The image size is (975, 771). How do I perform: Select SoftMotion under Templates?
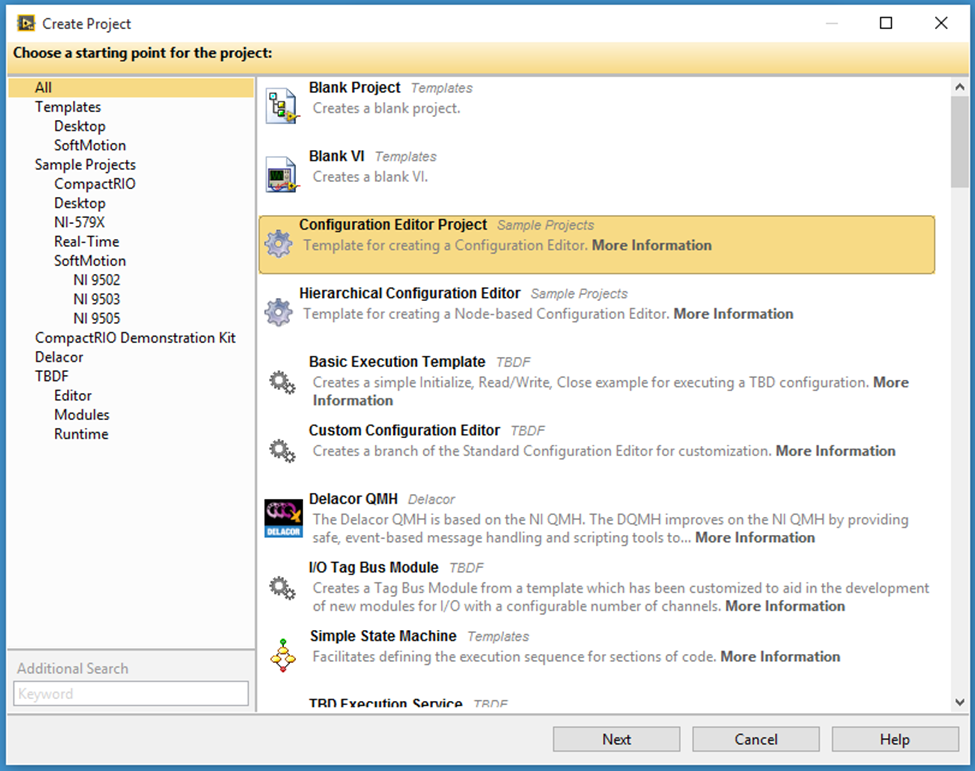click(90, 145)
